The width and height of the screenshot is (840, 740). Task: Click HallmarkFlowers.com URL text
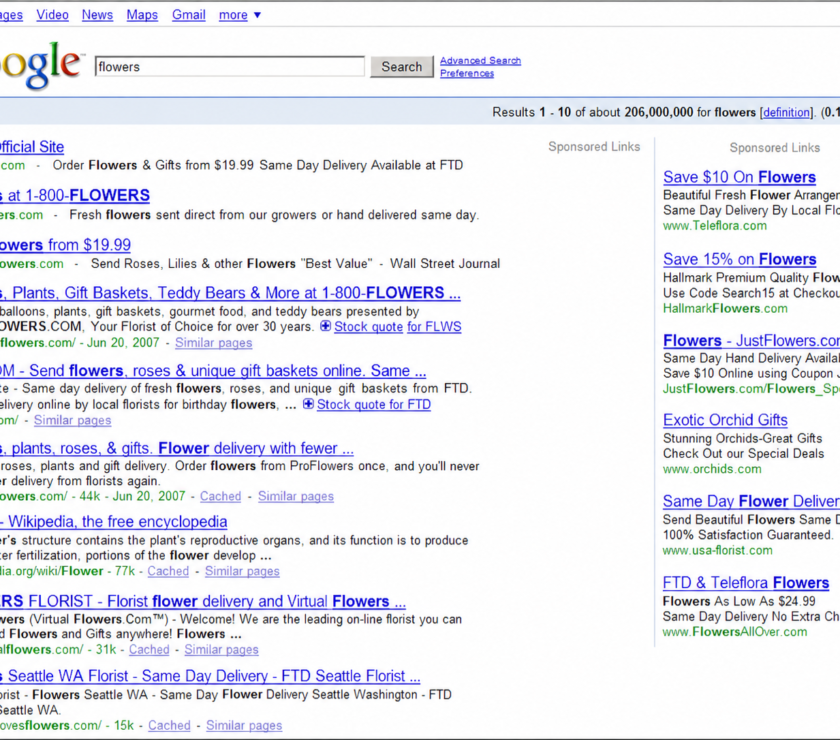pos(725,309)
